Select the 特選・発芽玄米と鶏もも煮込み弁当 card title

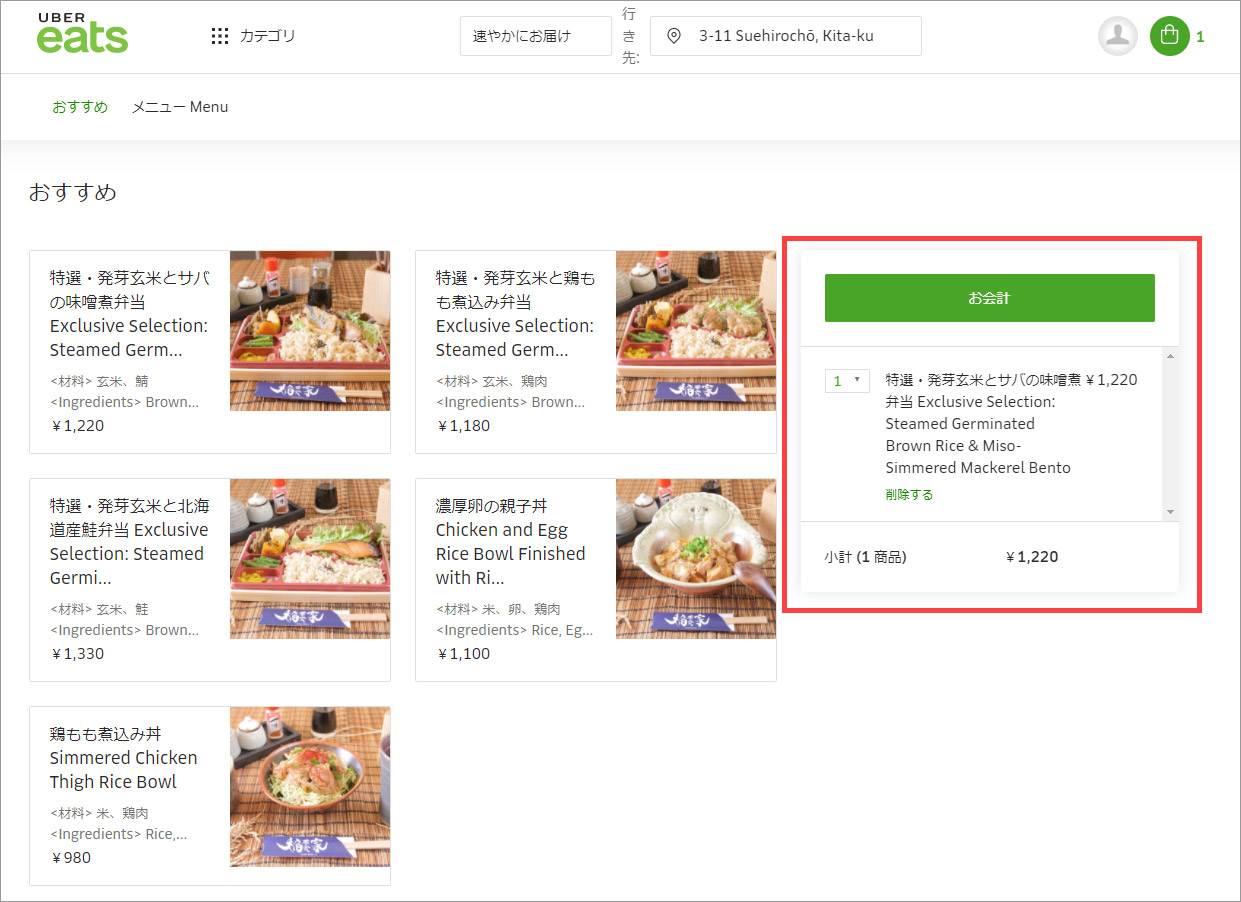tap(516, 314)
